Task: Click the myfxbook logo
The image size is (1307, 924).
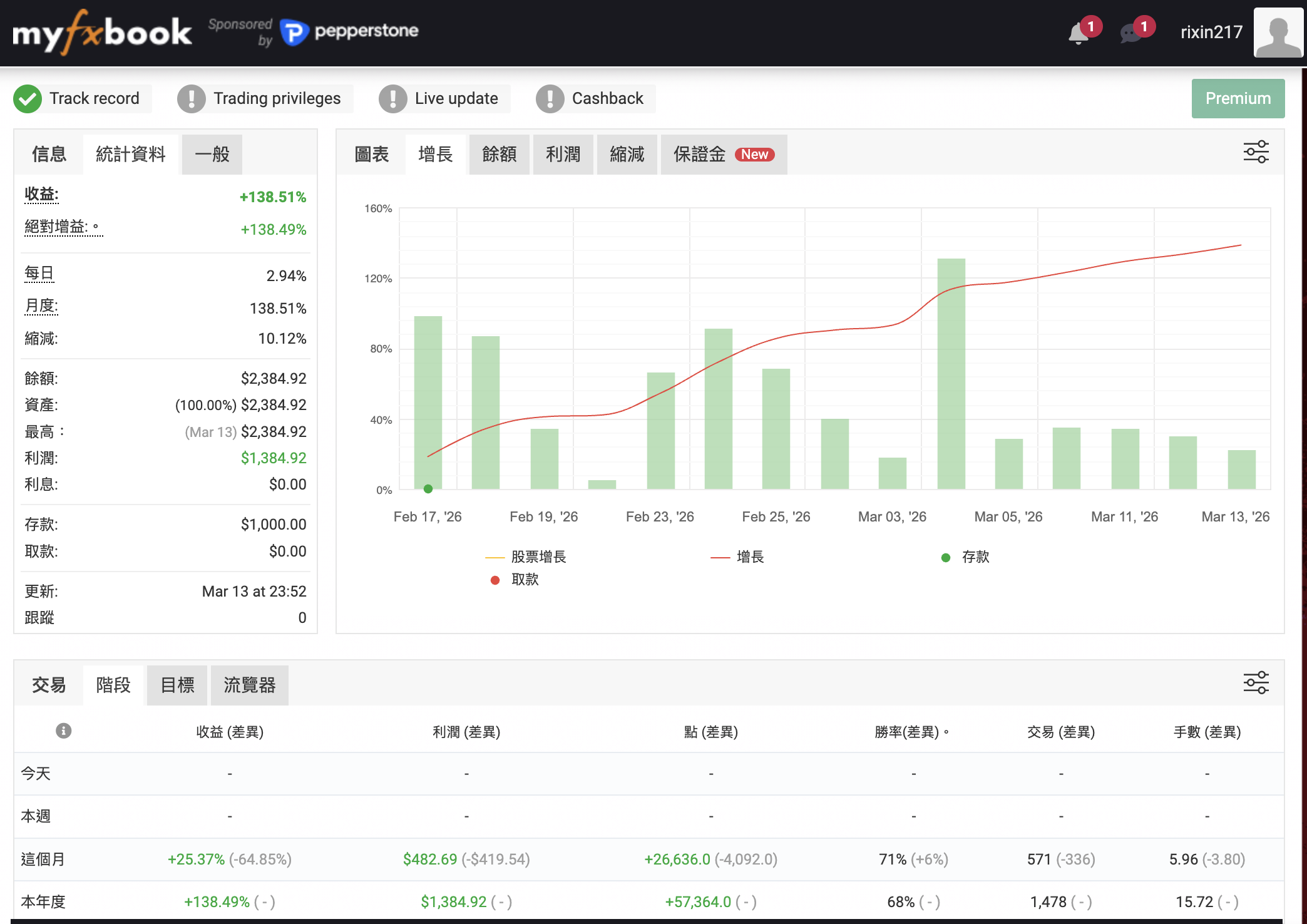Action: tap(102, 33)
